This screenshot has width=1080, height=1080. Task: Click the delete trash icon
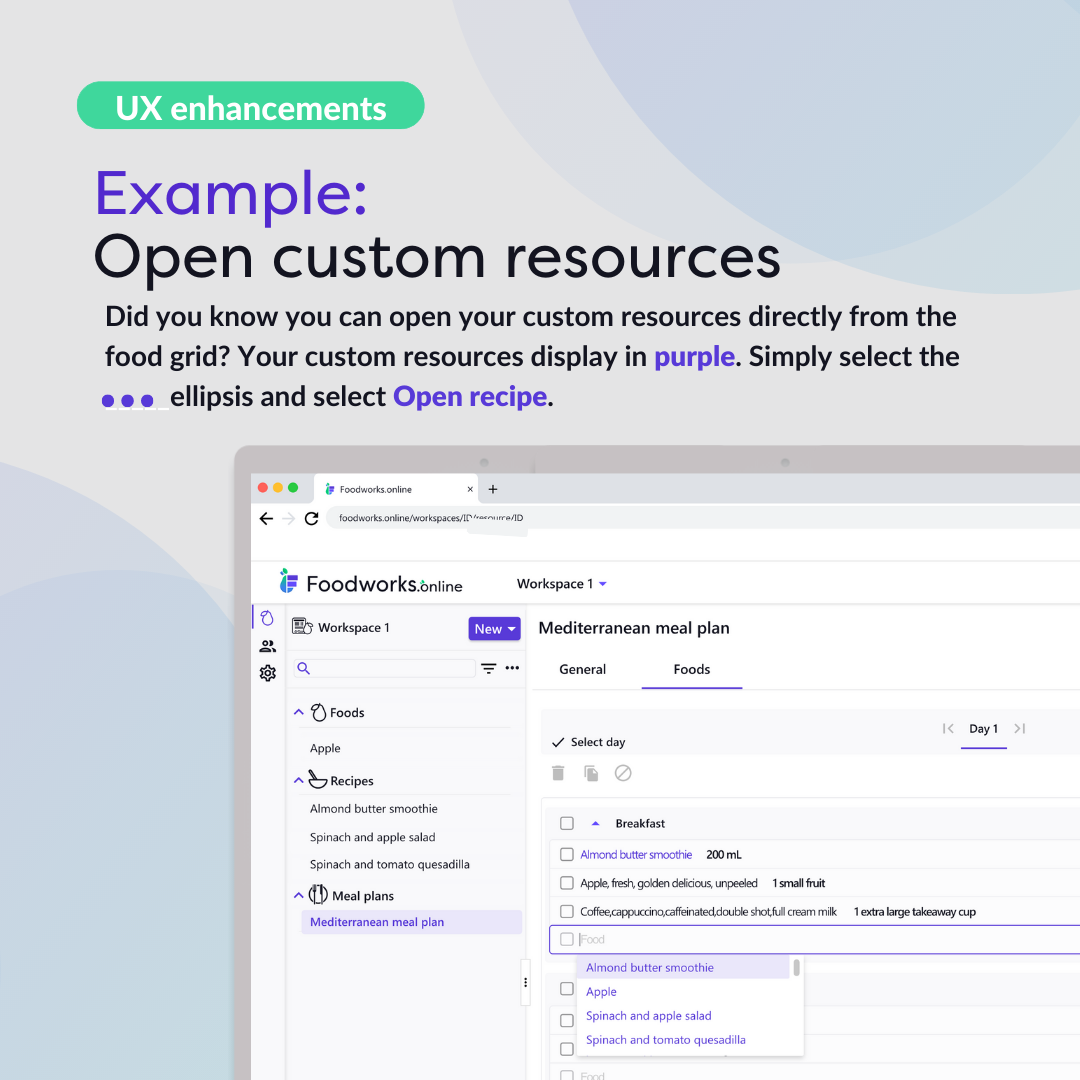pos(558,773)
